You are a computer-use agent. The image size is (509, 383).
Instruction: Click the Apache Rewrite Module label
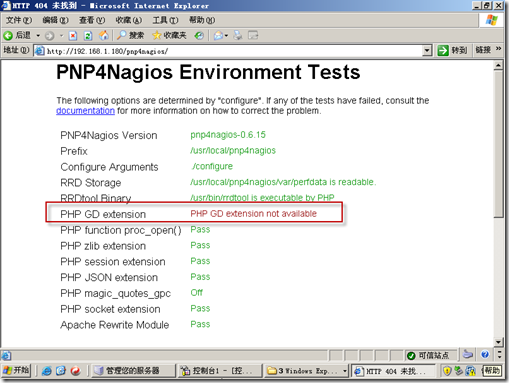pos(115,325)
